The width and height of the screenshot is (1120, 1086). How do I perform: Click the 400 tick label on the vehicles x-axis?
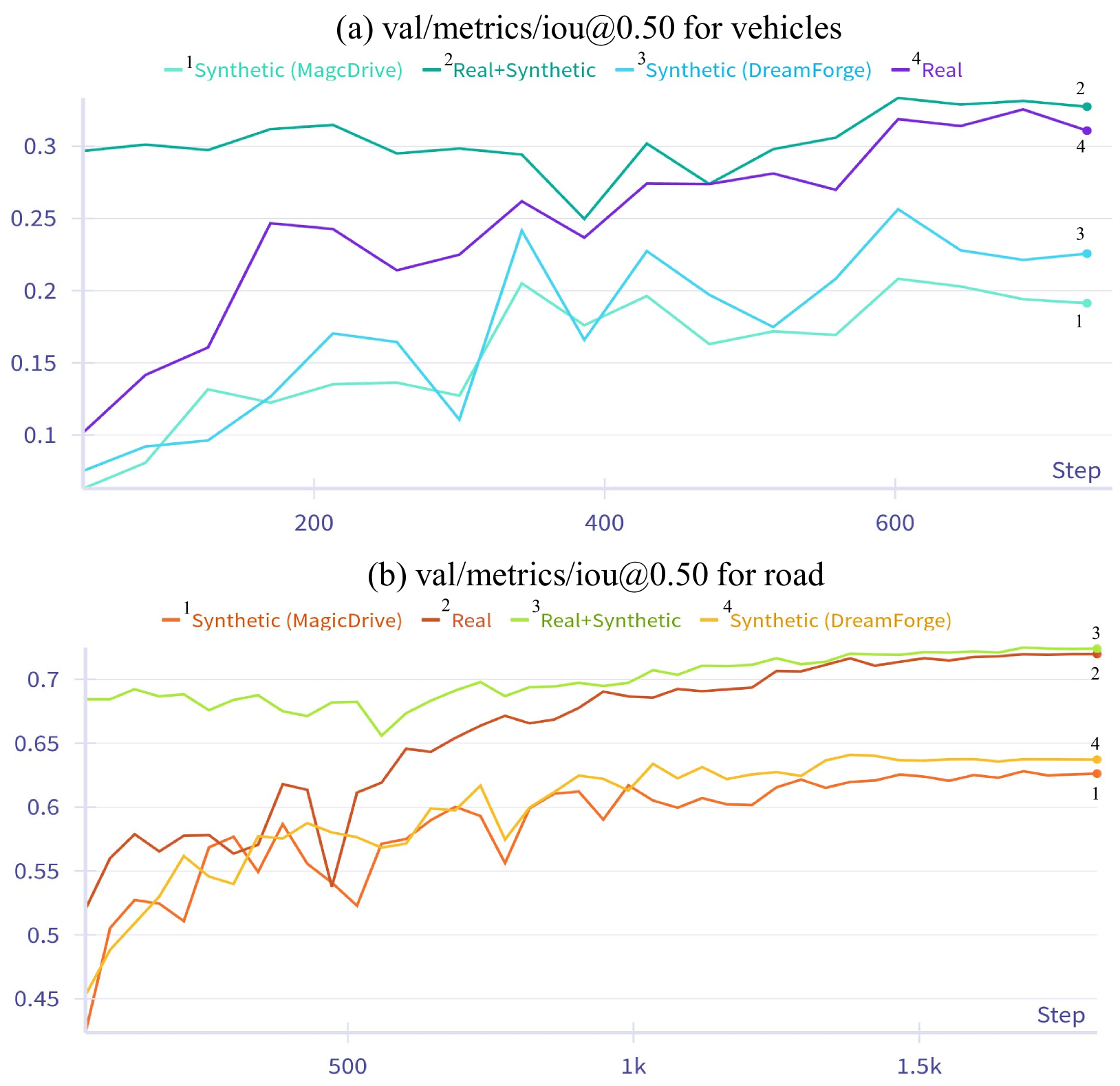(604, 523)
